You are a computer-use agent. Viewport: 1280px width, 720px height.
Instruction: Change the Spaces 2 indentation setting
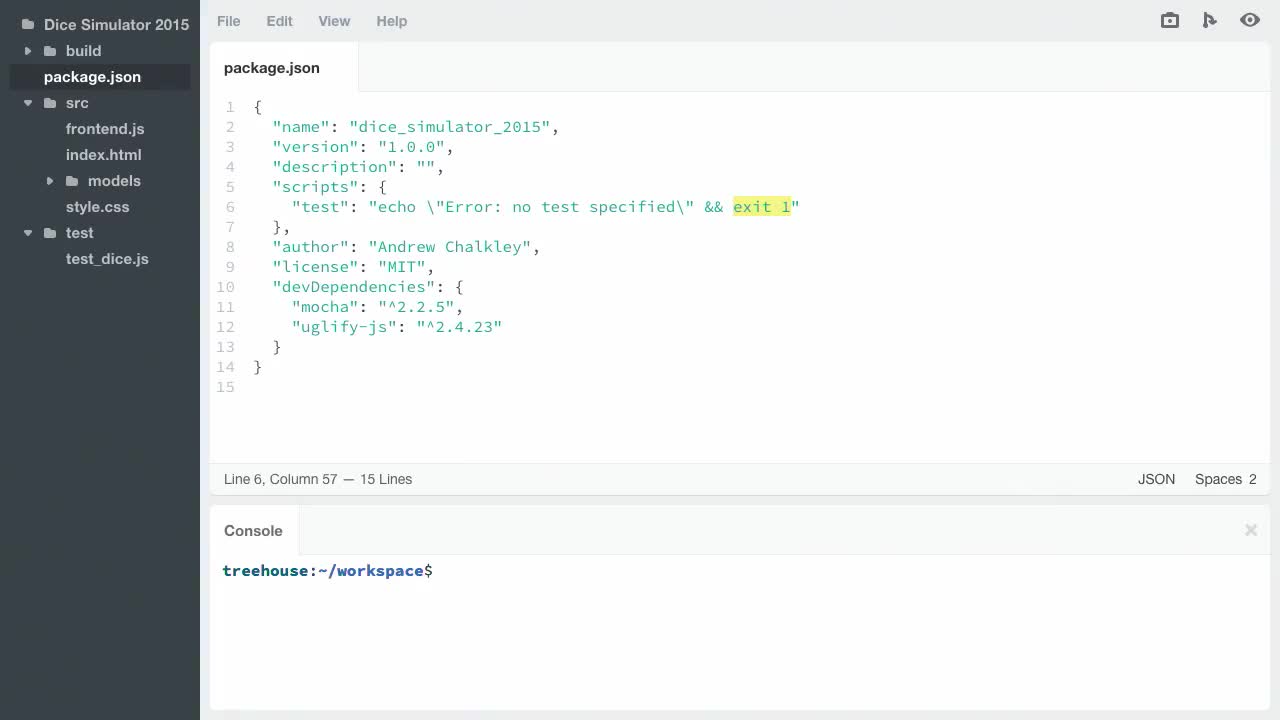click(1226, 479)
